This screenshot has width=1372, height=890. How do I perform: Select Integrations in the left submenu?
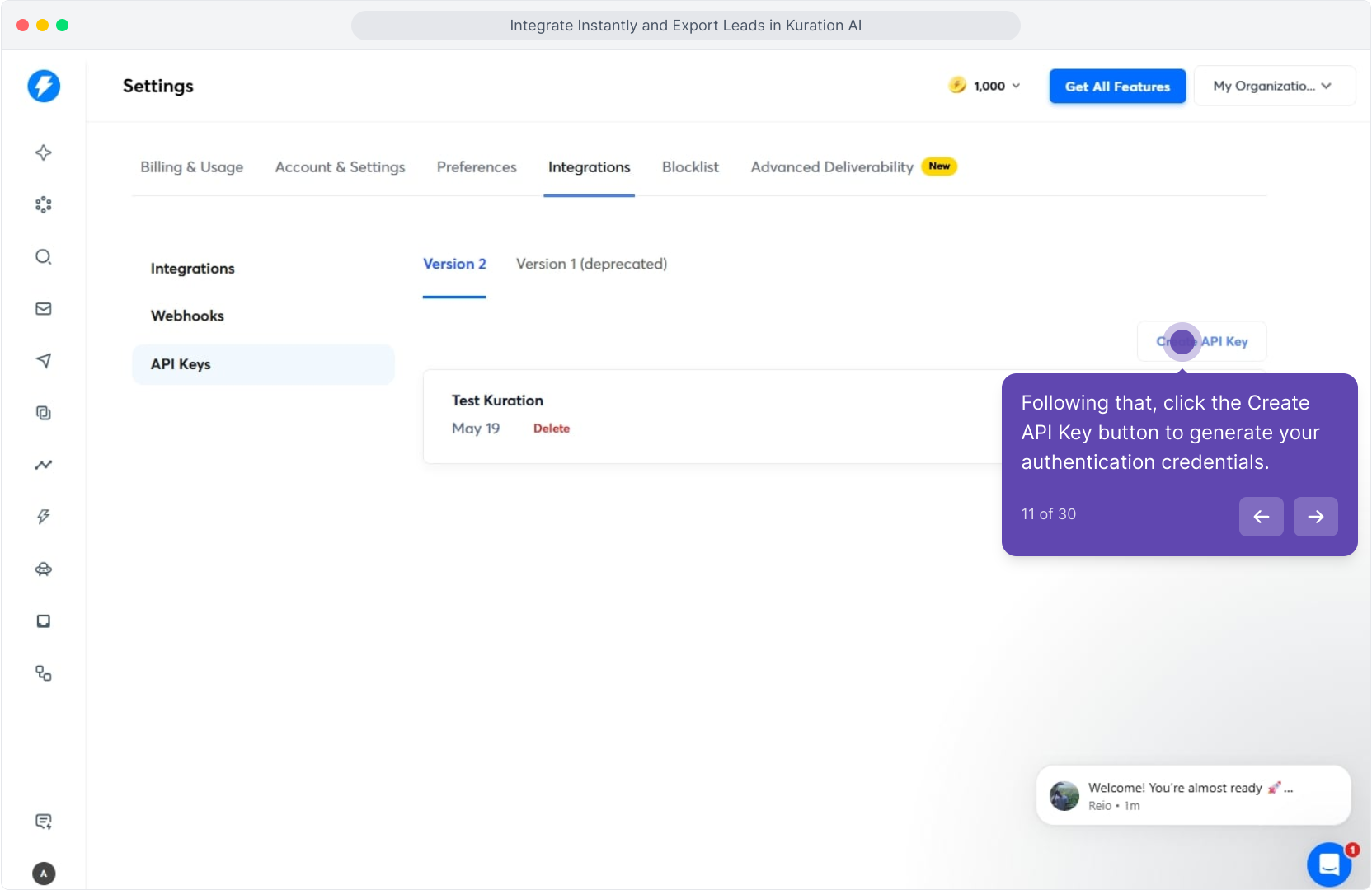click(x=192, y=269)
